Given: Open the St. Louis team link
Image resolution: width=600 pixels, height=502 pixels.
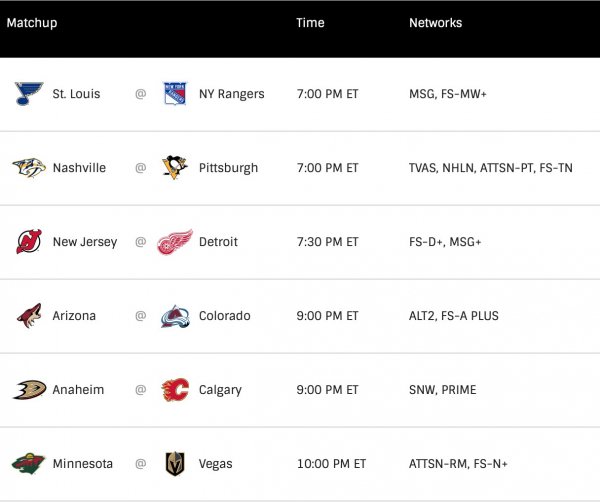Looking at the screenshot, I should [75, 94].
